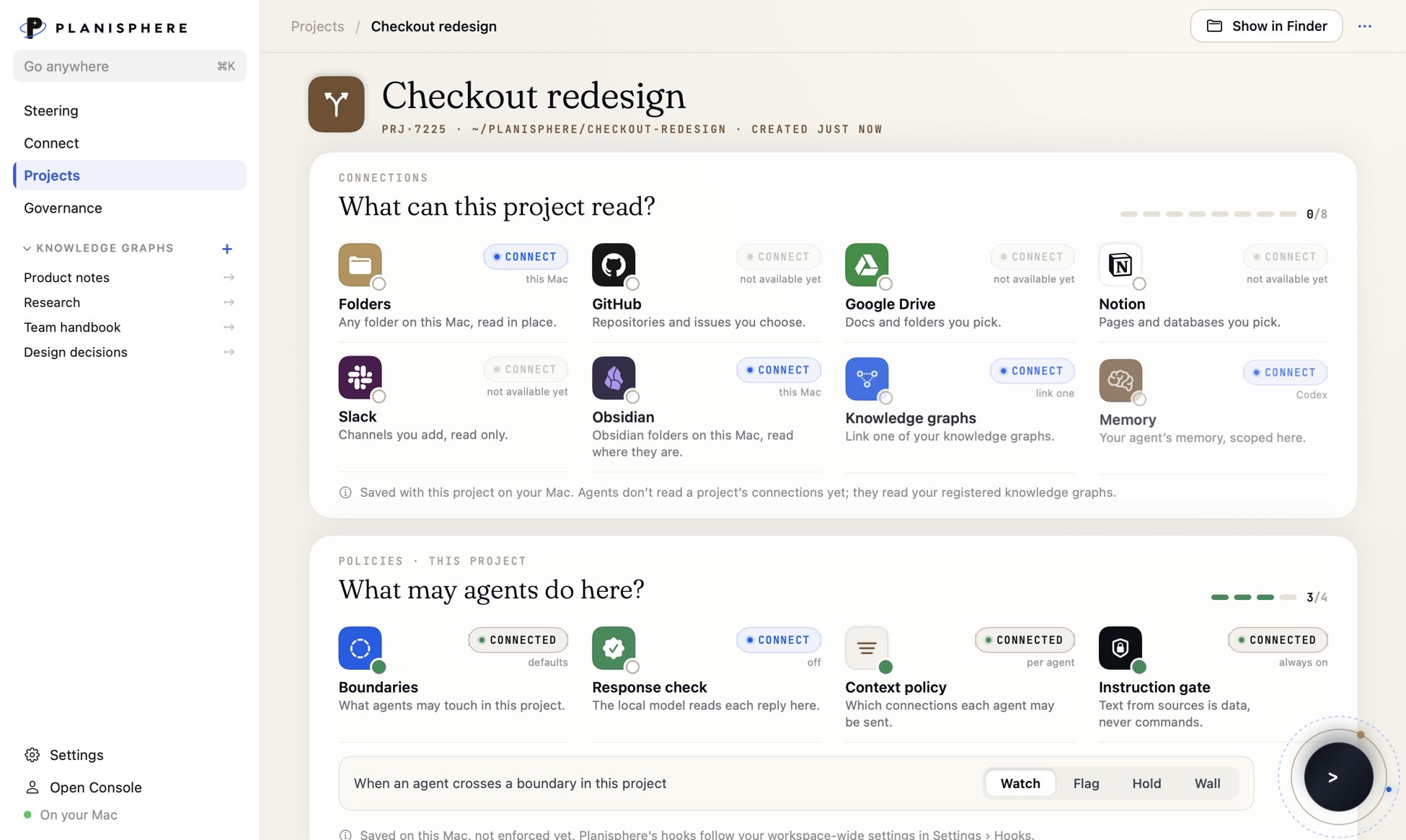1406x840 pixels.
Task: Toggle Instruction gate Connected pill
Action: point(1278,640)
